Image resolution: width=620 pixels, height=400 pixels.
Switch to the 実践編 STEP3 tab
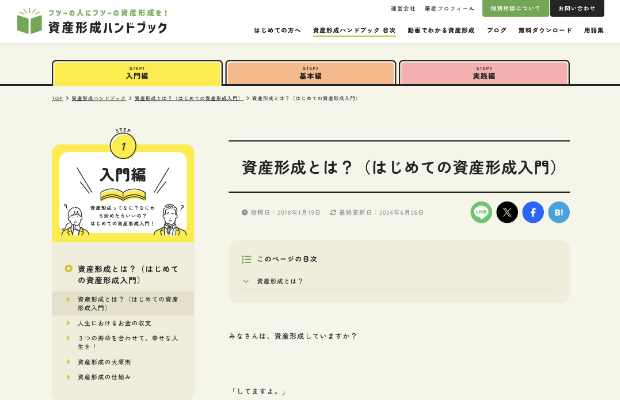(484, 73)
